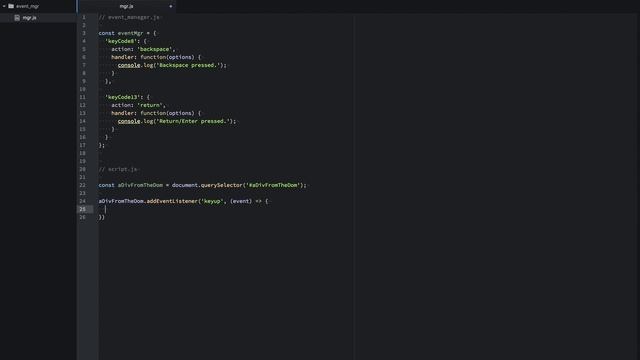This screenshot has height=360, width=640.
Task: Click the 'return' string on line 12
Action: [150, 105]
